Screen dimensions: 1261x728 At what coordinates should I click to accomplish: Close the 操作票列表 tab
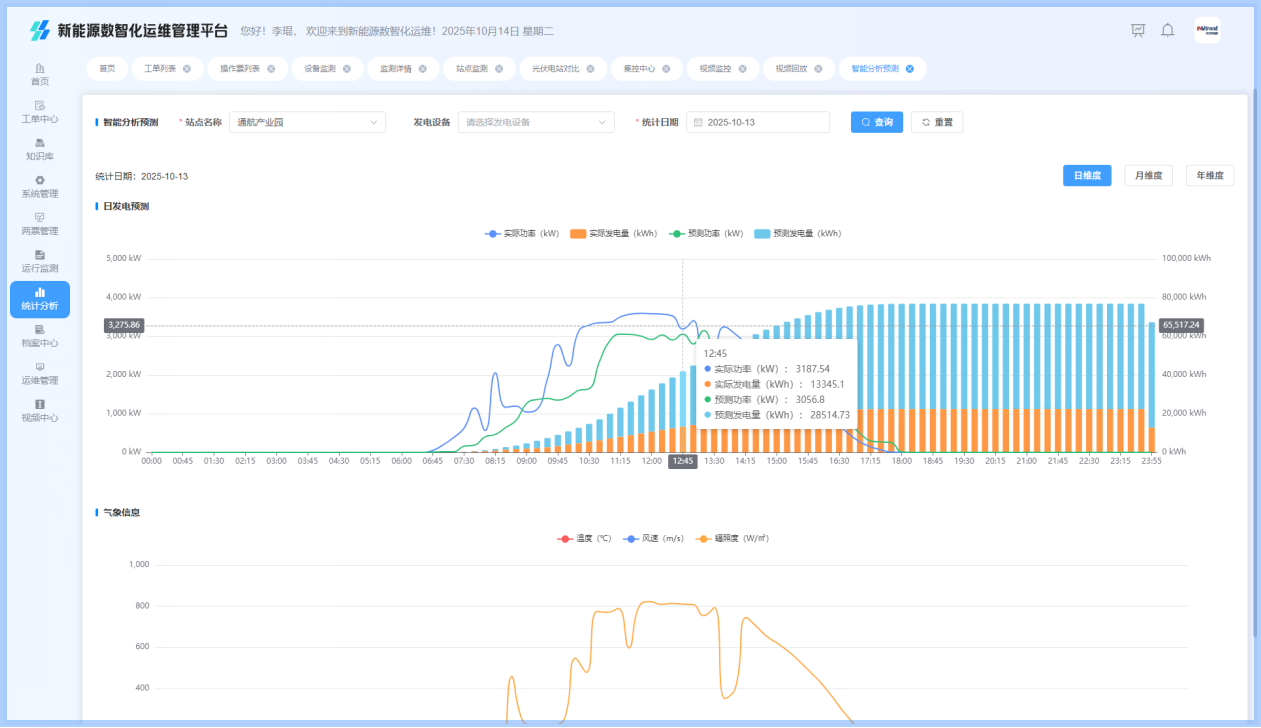point(271,69)
